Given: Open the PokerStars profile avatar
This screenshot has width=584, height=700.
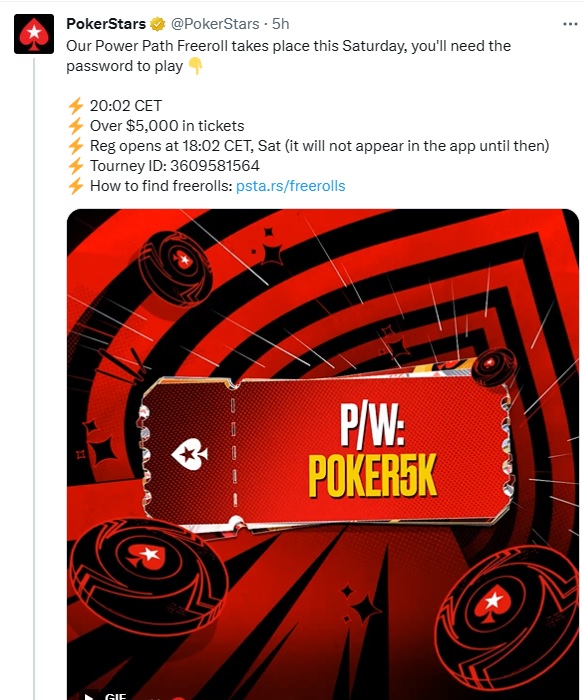Looking at the screenshot, I should [x=34, y=34].
